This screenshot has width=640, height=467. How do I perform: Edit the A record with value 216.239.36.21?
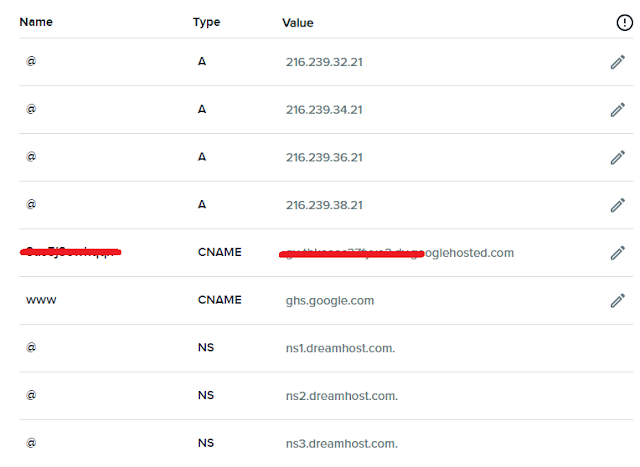point(618,158)
